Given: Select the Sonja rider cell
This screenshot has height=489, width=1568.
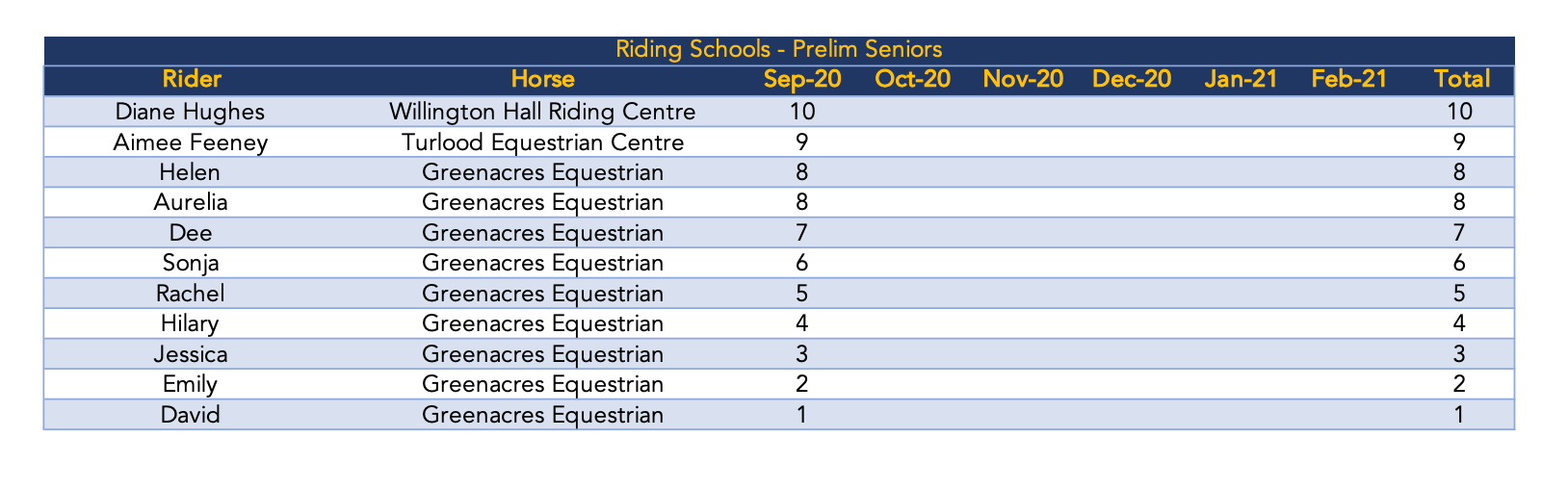Looking at the screenshot, I should (193, 263).
